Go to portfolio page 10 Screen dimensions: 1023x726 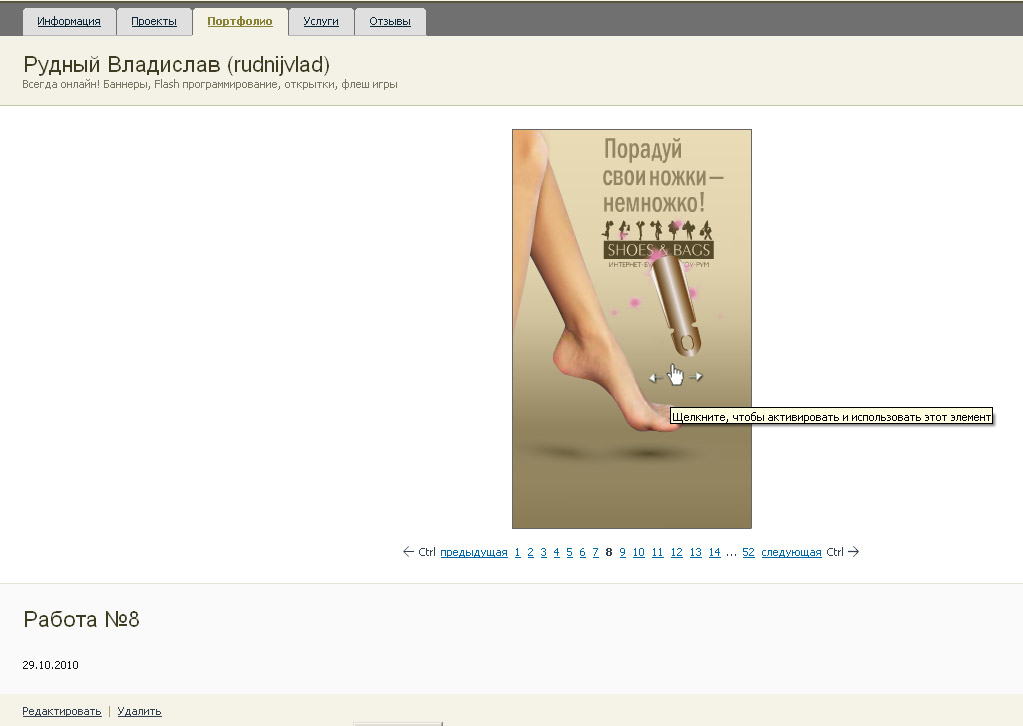click(x=639, y=552)
